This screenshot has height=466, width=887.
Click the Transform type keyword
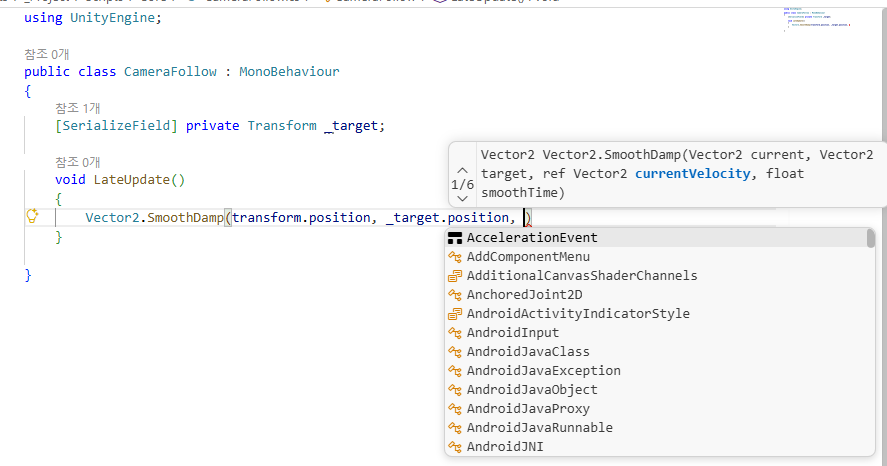tap(282, 126)
